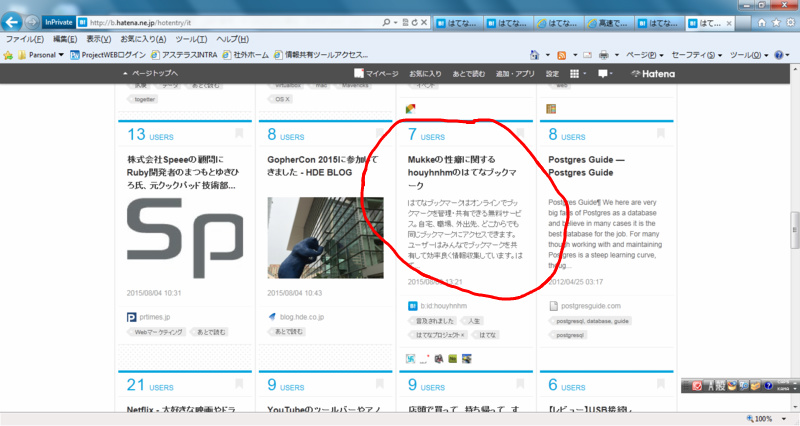
Task: Open the GopherCon blue bear thumbnail image
Action: 326,238
